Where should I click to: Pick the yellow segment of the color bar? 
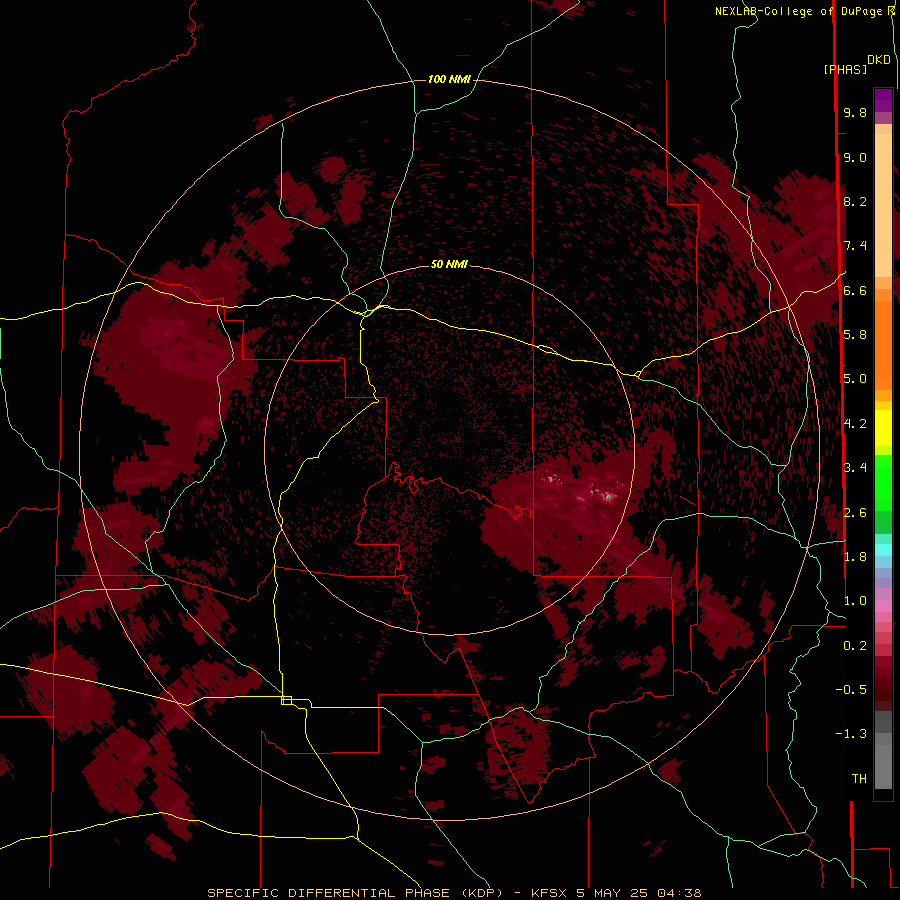(883, 428)
